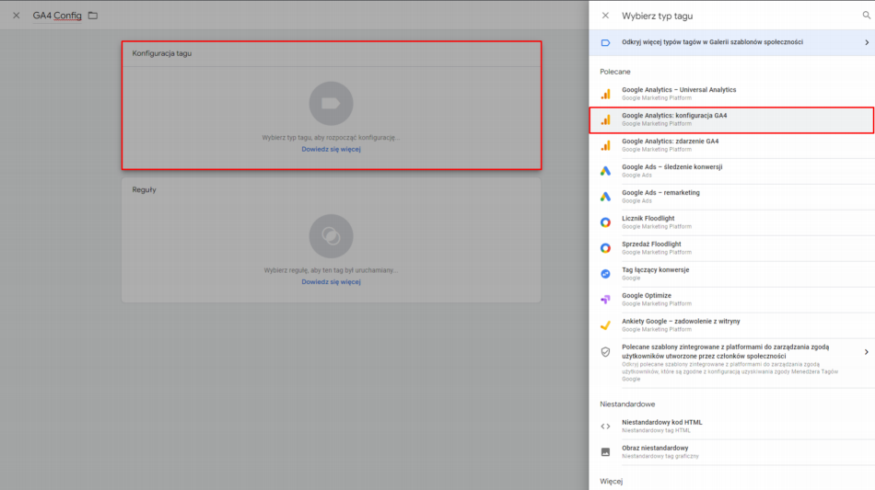Click the GA4 Config tag name field
The height and width of the screenshot is (490, 875).
(x=57, y=16)
